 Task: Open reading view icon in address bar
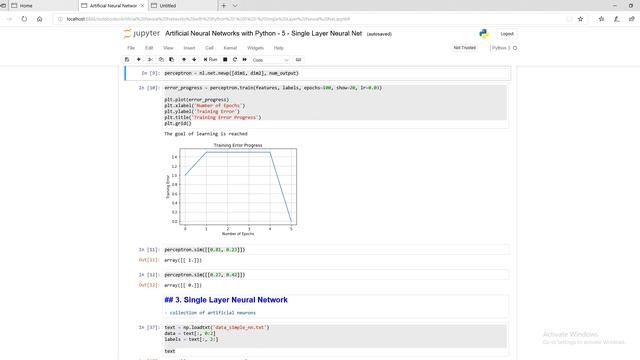click(x=569, y=19)
